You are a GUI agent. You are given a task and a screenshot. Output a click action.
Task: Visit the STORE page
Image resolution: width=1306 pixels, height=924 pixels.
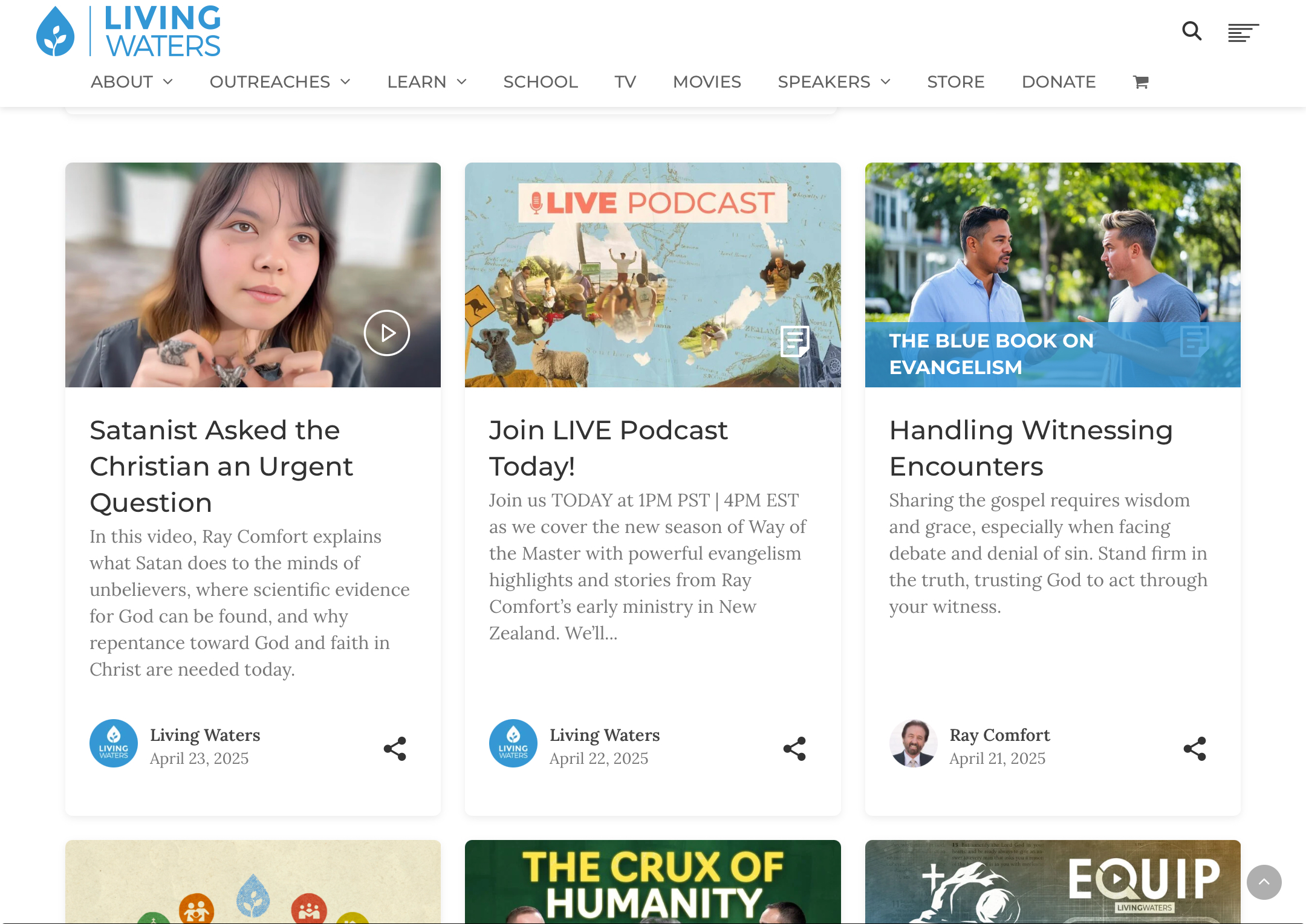[x=956, y=82]
